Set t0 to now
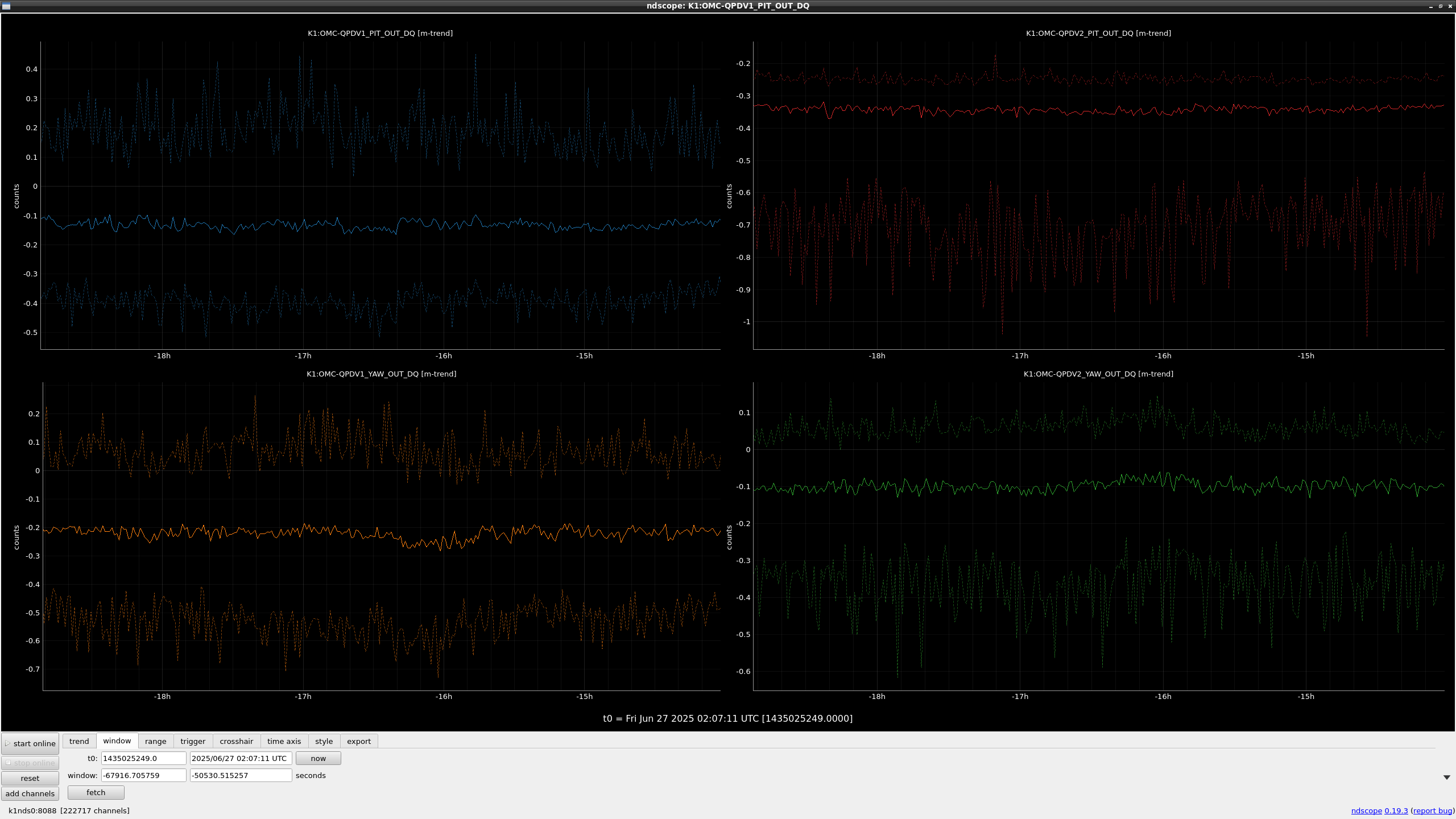 [x=318, y=758]
